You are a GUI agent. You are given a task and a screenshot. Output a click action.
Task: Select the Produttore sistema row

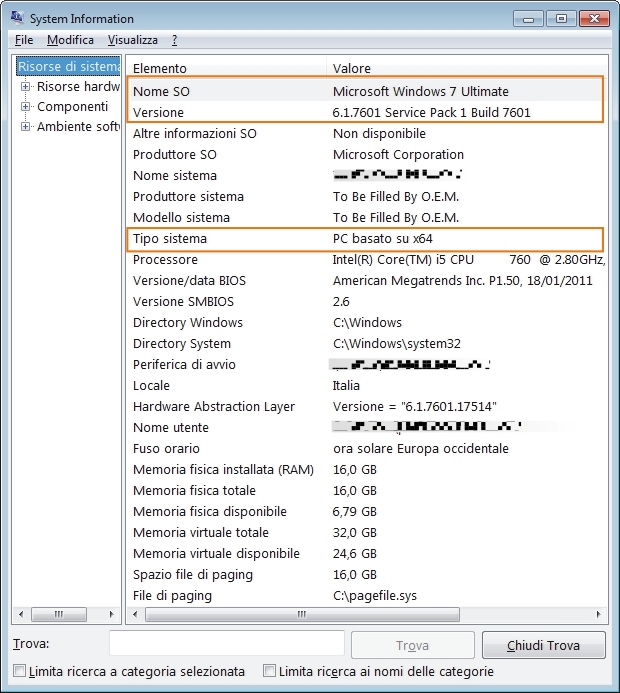click(366, 197)
